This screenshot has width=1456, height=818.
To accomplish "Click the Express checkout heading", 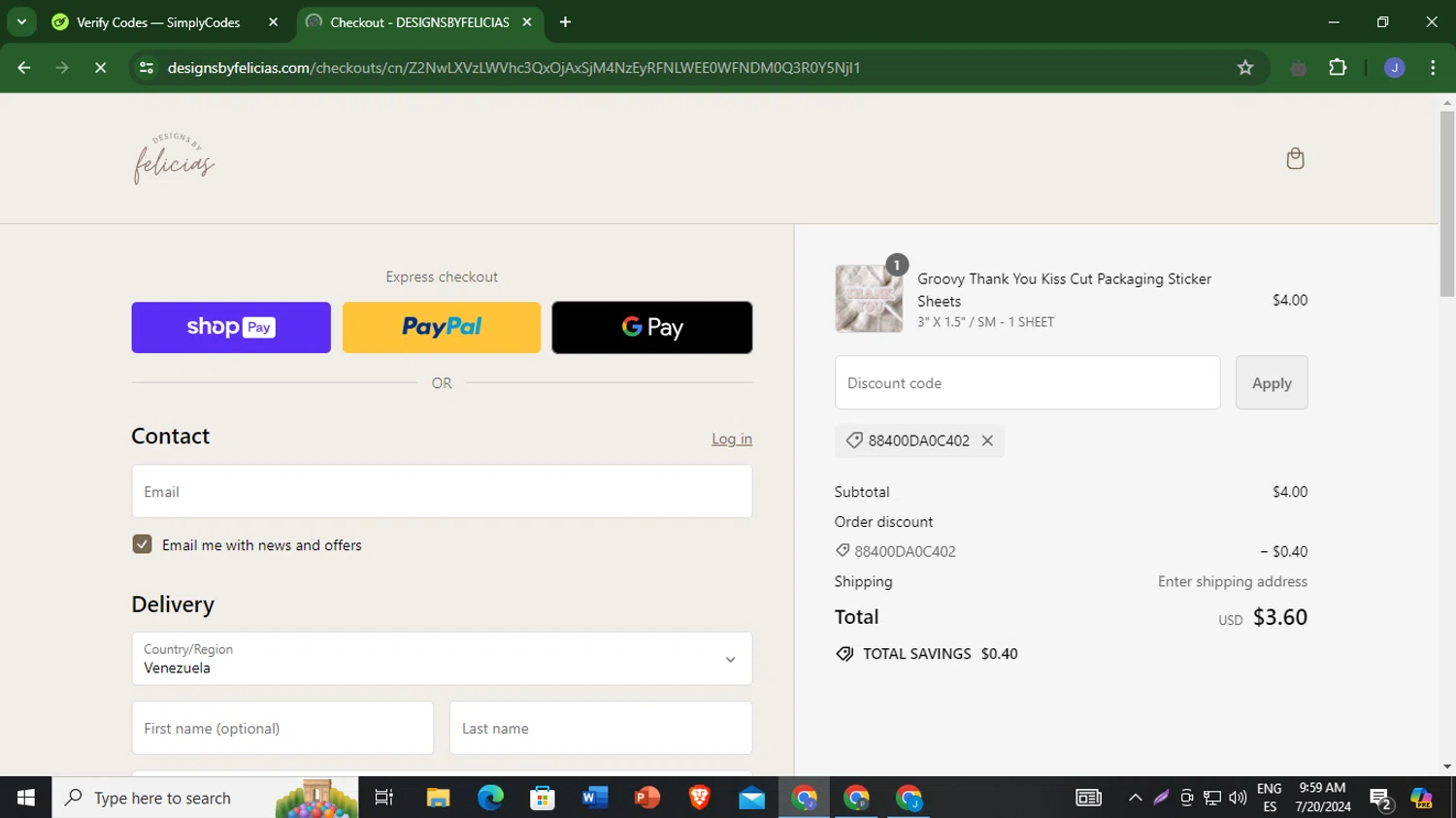I will coord(442,277).
